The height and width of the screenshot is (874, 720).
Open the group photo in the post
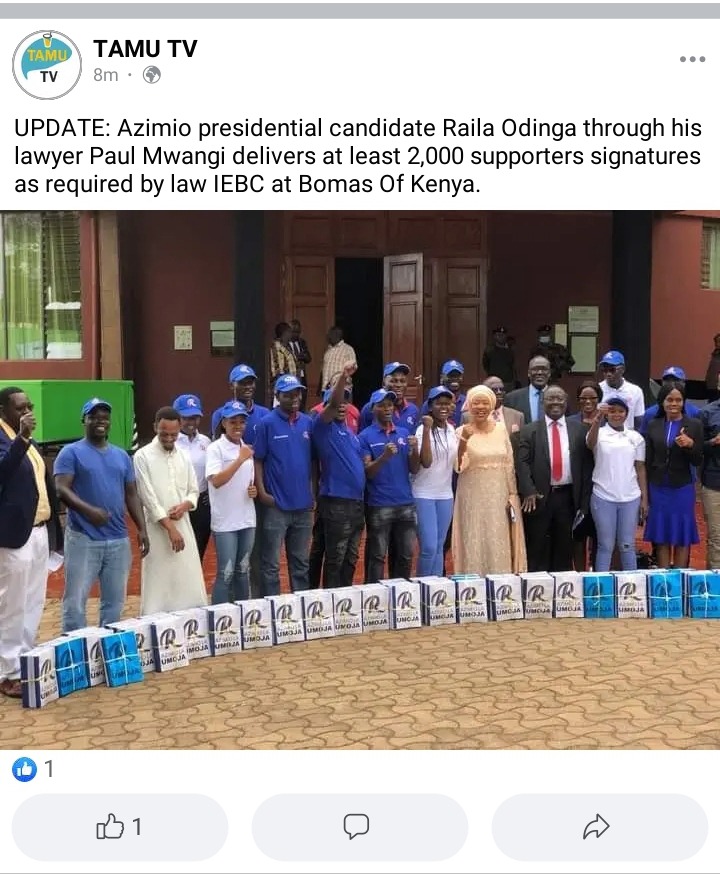[x=360, y=479]
